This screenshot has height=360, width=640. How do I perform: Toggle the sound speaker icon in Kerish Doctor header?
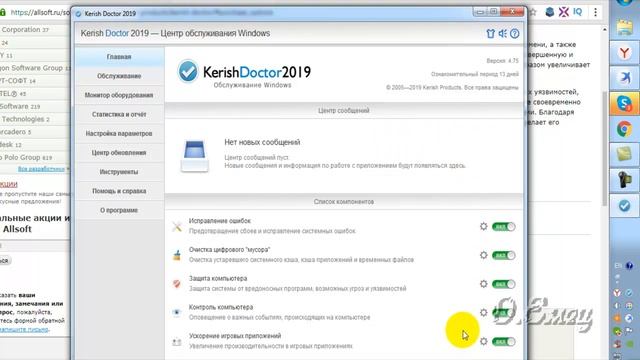pos(502,33)
